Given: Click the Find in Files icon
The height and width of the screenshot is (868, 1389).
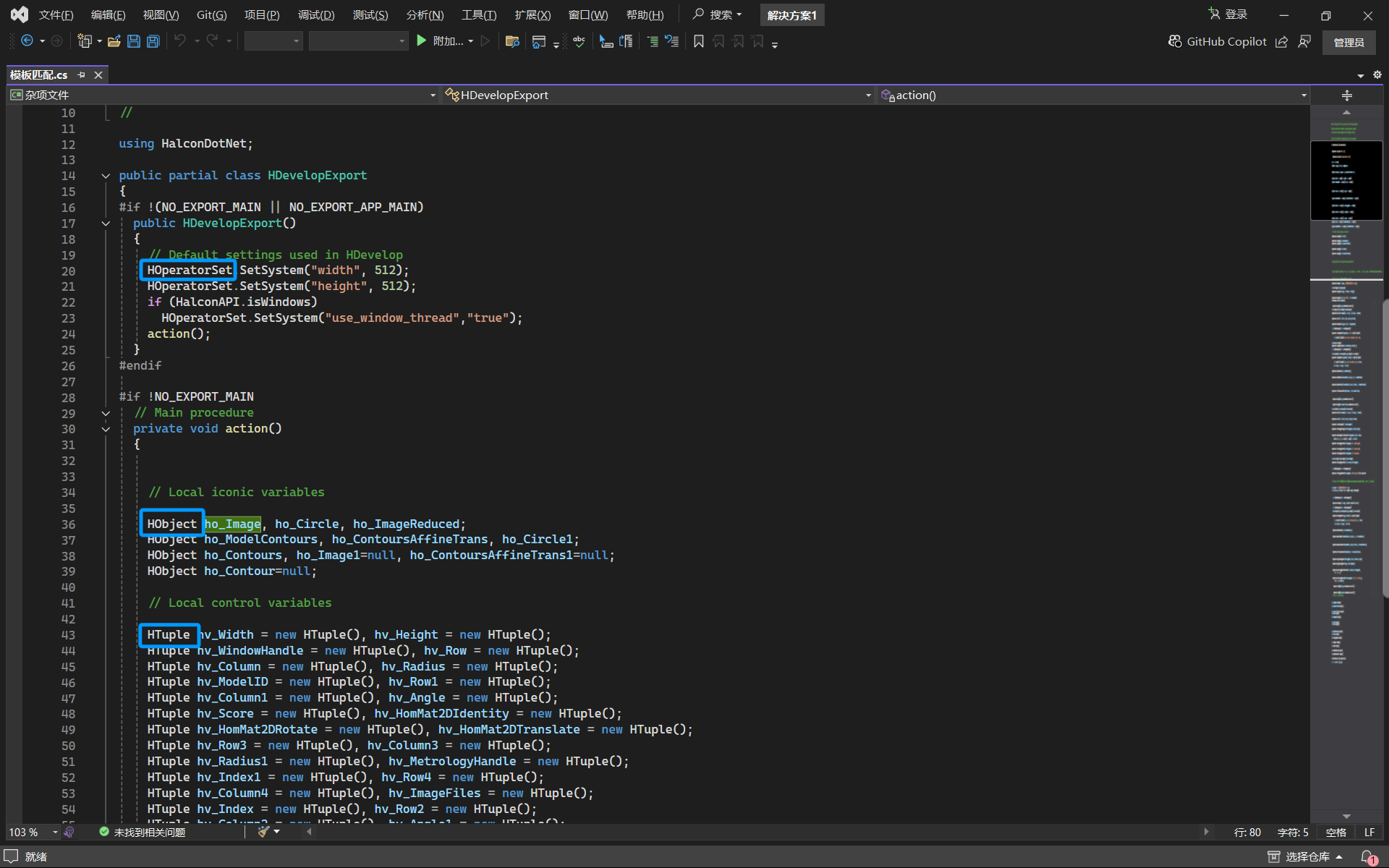Looking at the screenshot, I should click(512, 41).
